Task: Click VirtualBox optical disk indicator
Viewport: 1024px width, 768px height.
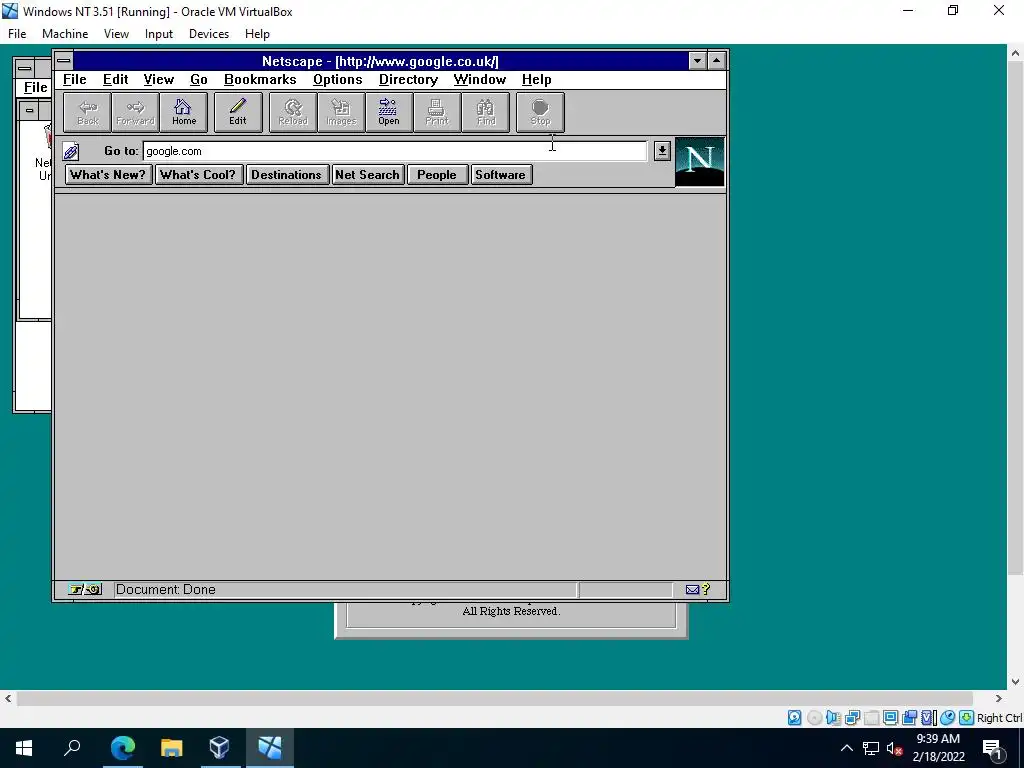Action: click(814, 718)
